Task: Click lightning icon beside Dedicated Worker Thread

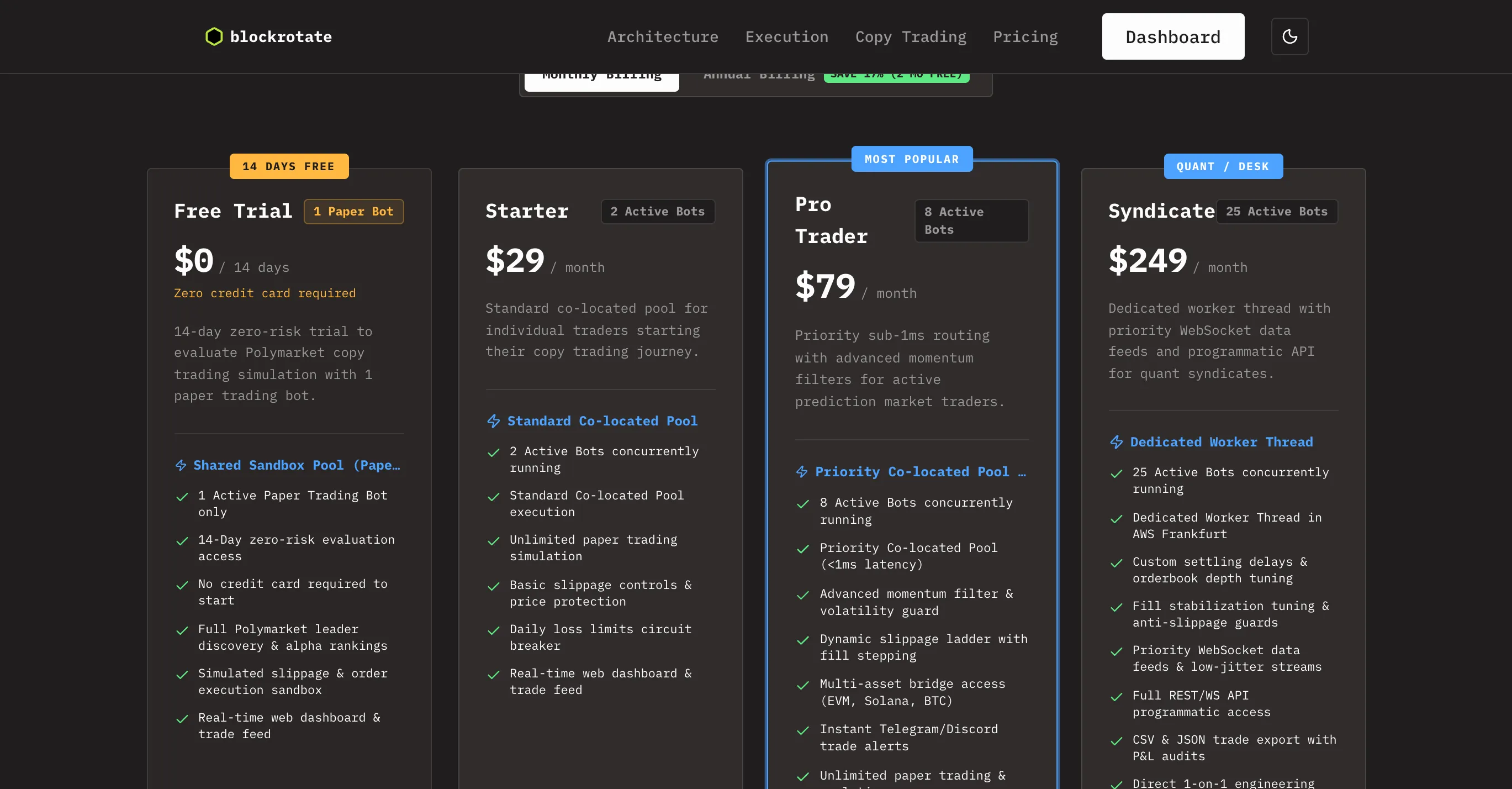Action: click(x=1117, y=442)
